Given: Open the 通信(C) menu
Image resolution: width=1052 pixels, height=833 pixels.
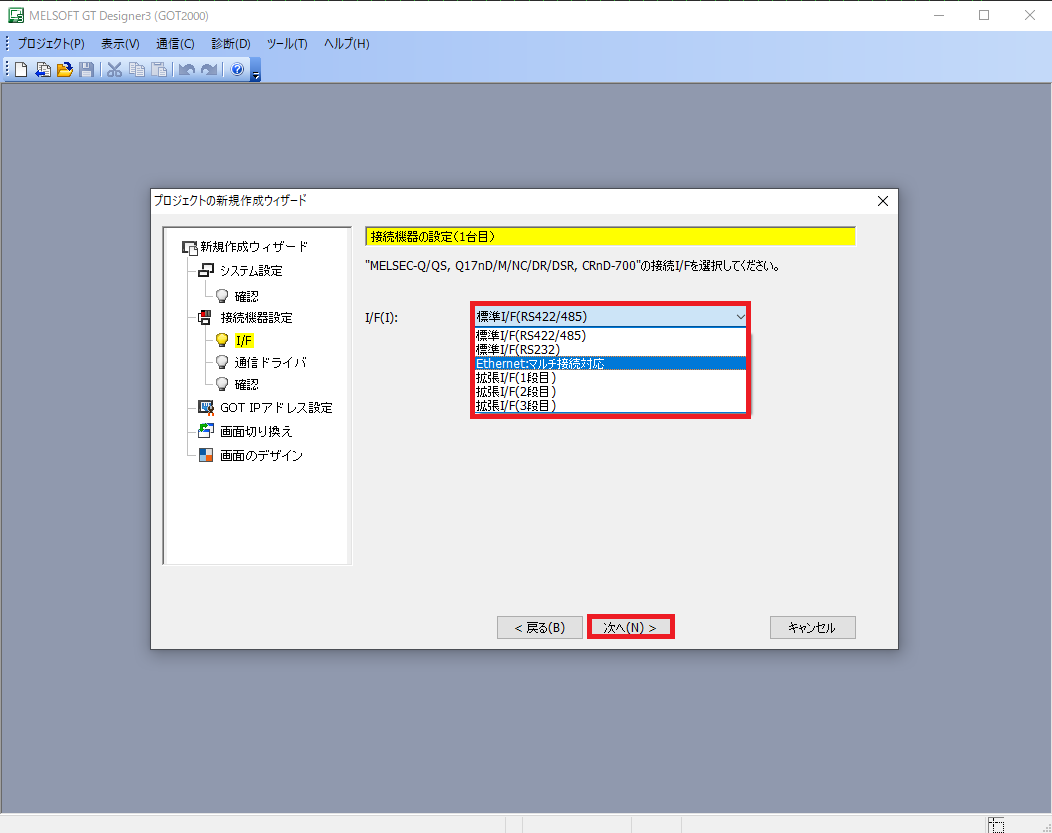Looking at the screenshot, I should click(x=175, y=44).
